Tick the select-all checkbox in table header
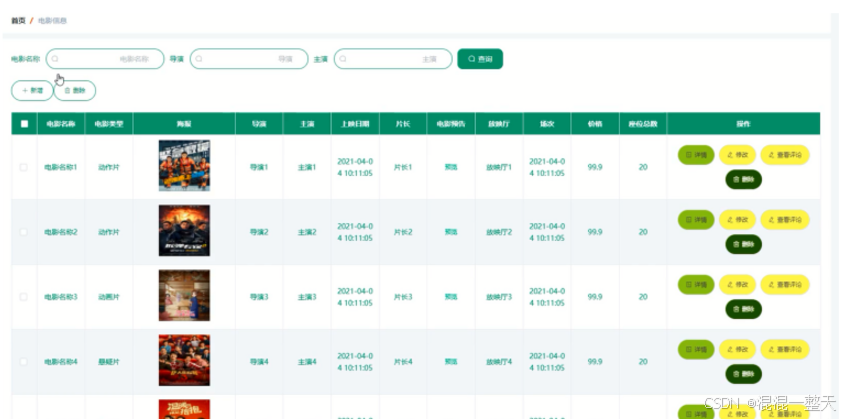This screenshot has width=848, height=419. point(24,124)
